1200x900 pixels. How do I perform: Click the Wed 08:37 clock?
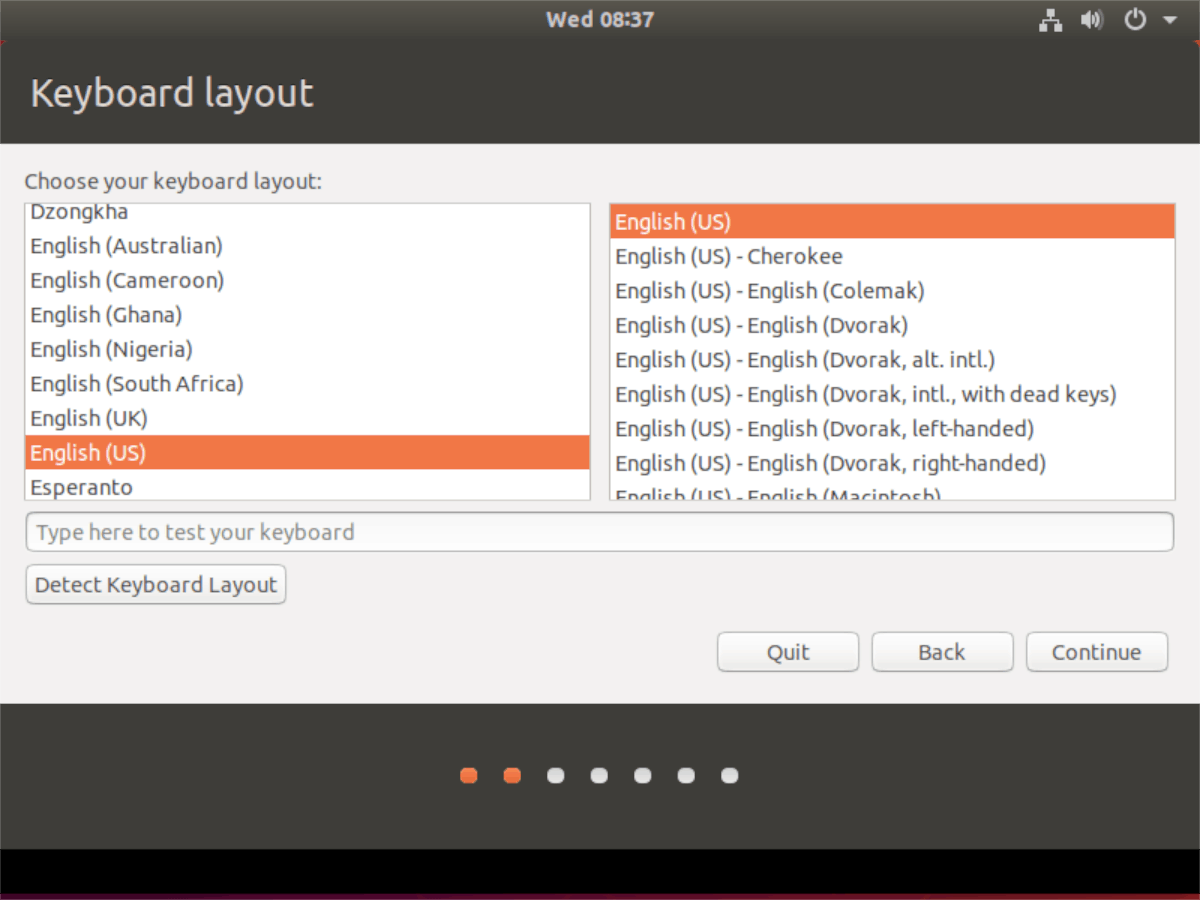coord(599,18)
